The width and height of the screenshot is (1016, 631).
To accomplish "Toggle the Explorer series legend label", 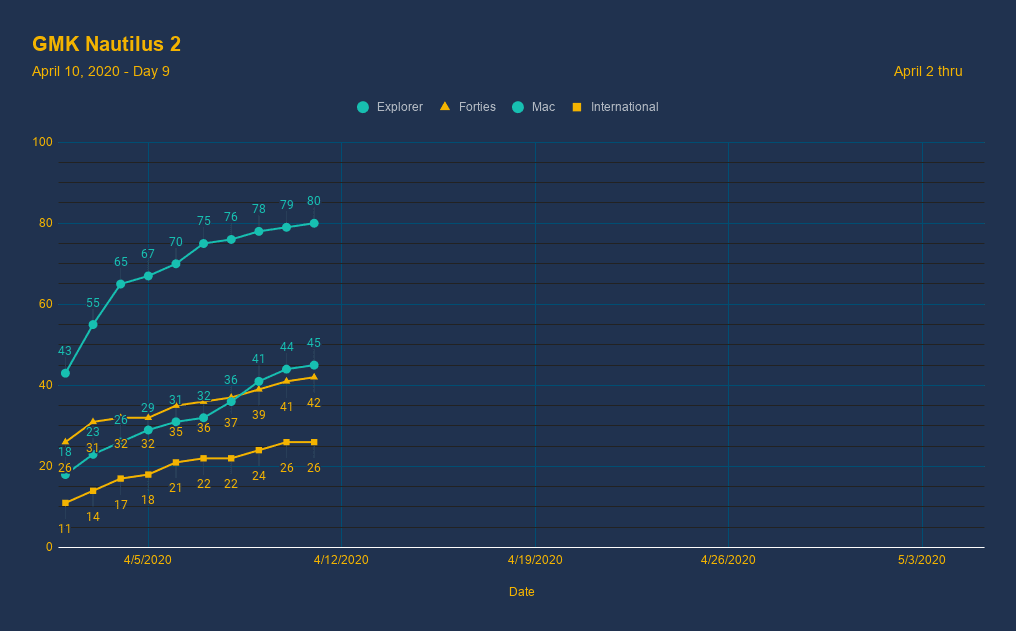I will [x=399, y=107].
